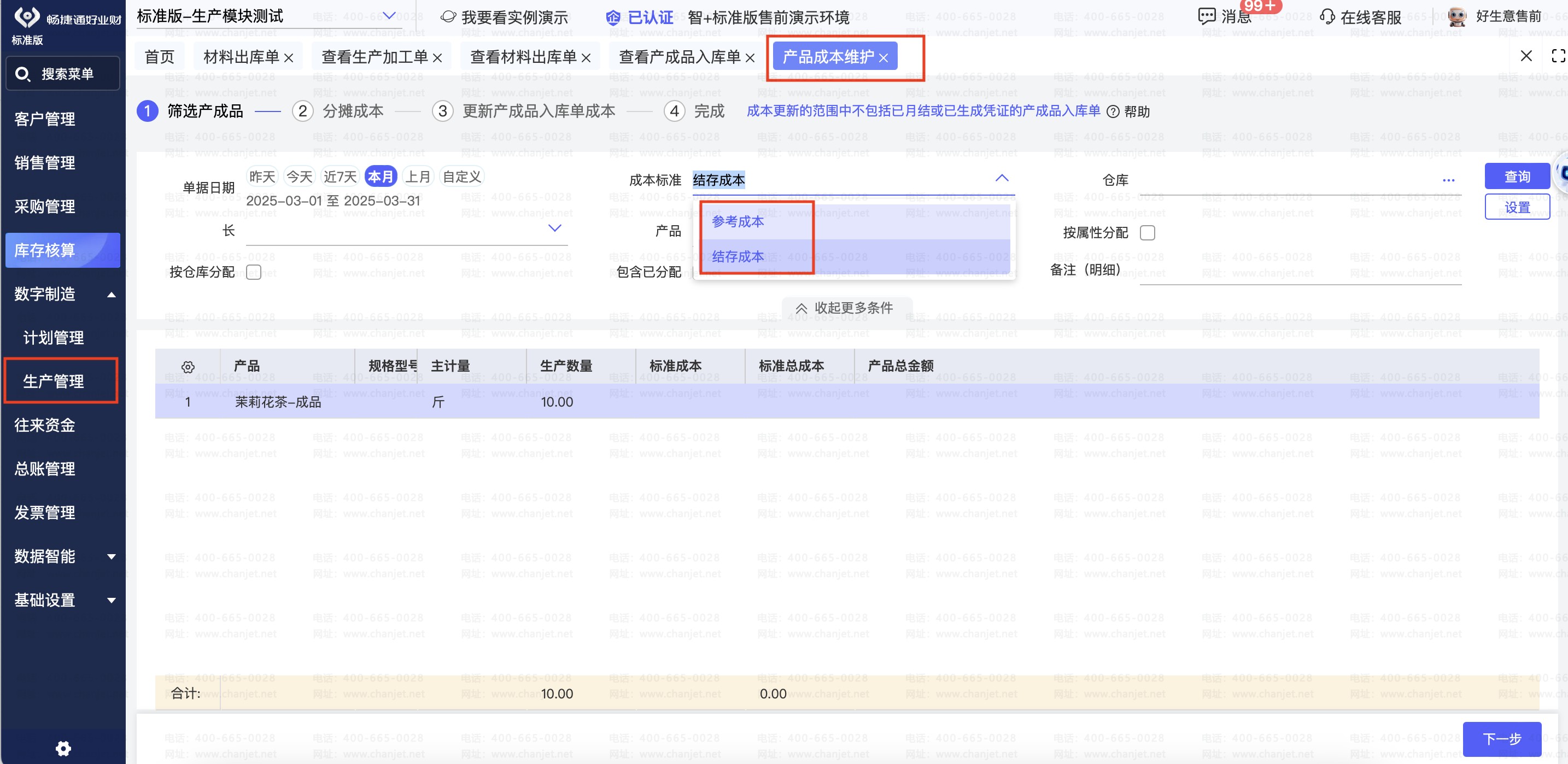The height and width of the screenshot is (764, 1568).
Task: Close the 查看生产加工单 tab
Action: tap(437, 58)
